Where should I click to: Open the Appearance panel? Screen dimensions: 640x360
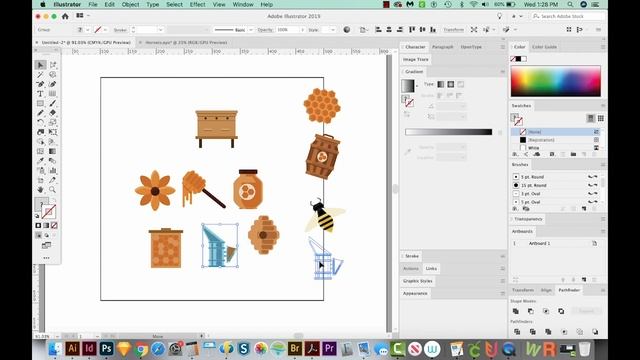(x=415, y=293)
